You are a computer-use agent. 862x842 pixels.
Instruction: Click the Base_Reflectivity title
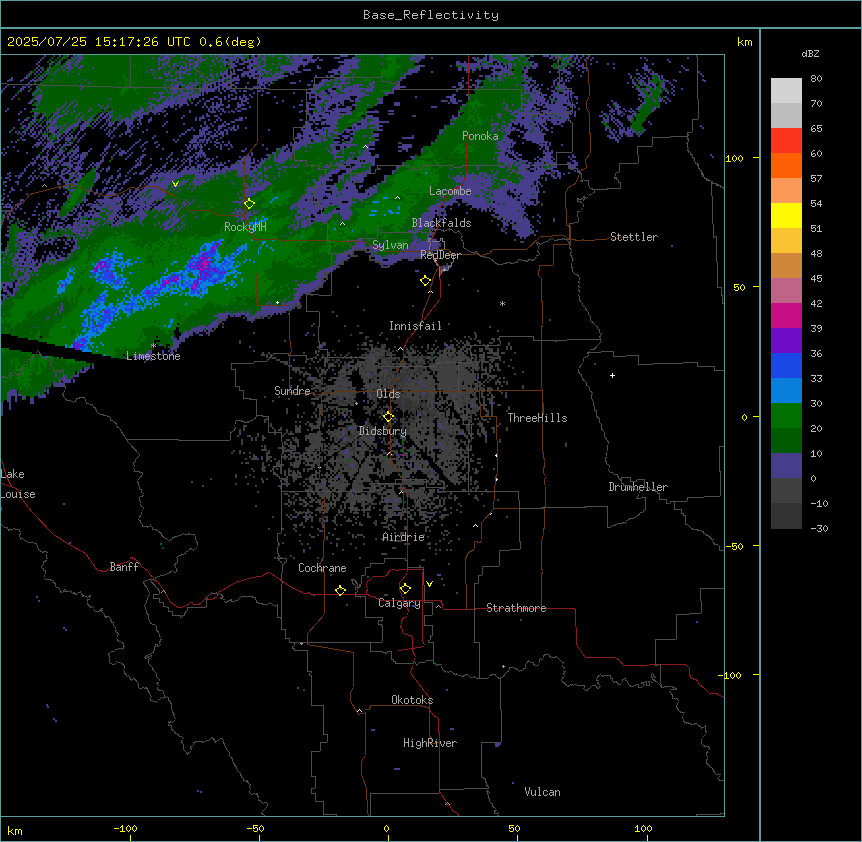[431, 15]
